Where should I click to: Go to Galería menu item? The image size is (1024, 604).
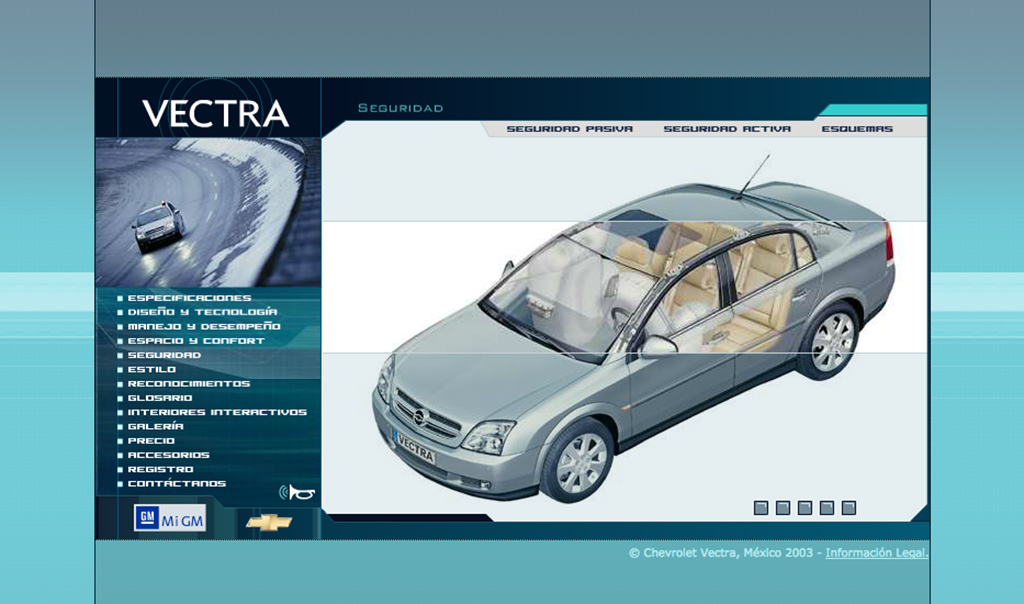pos(155,426)
